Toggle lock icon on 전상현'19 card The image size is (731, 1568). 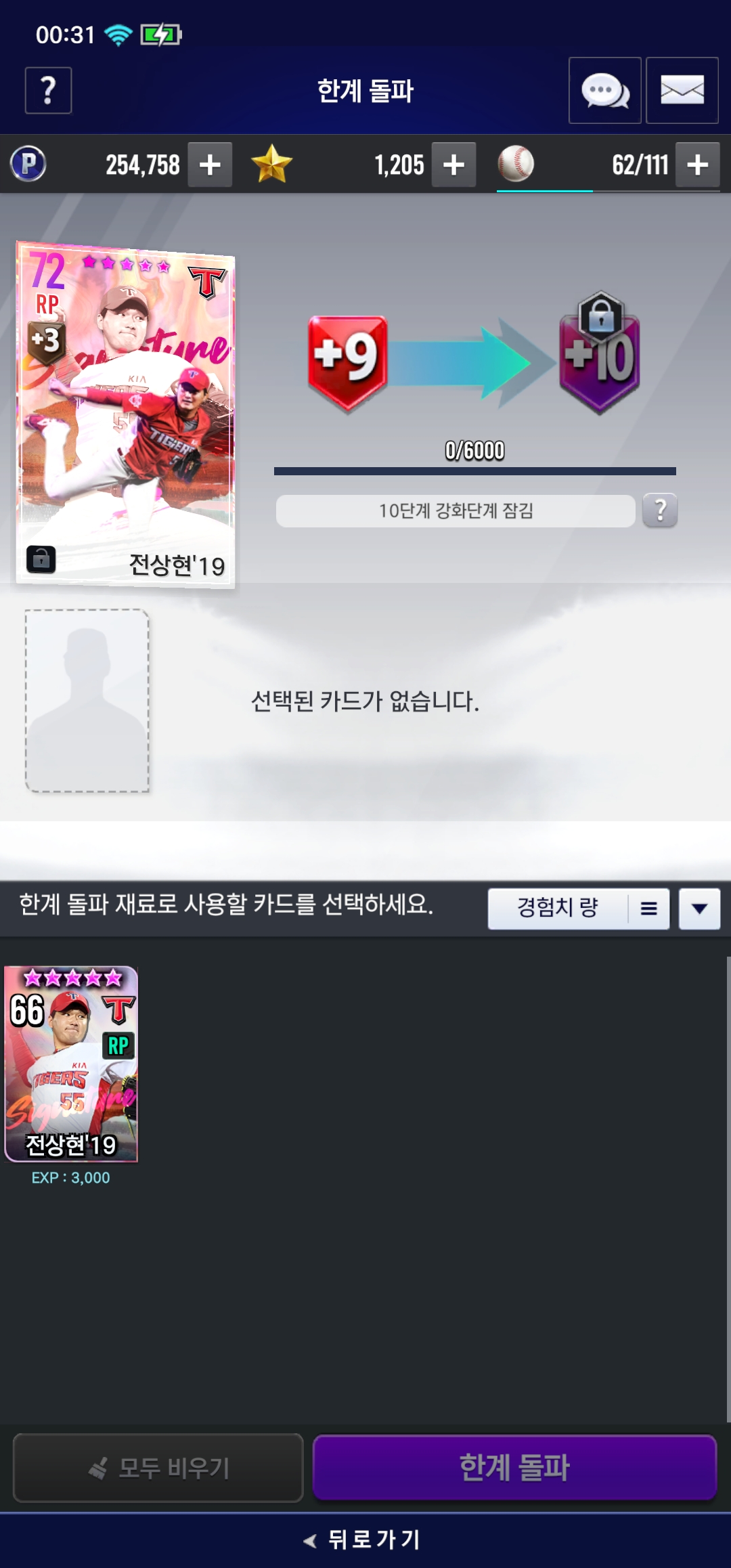[41, 559]
